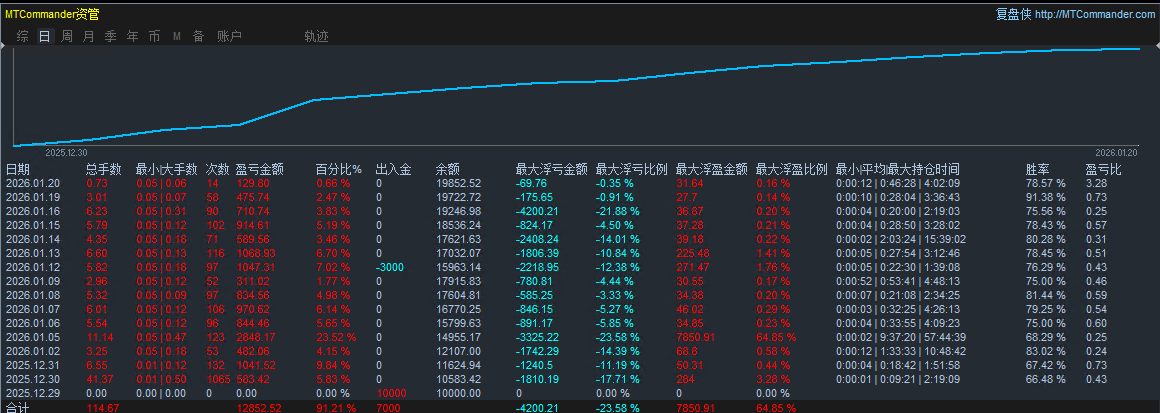Click the 10000 deposit value
The image size is (1160, 413).
(x=391, y=393)
